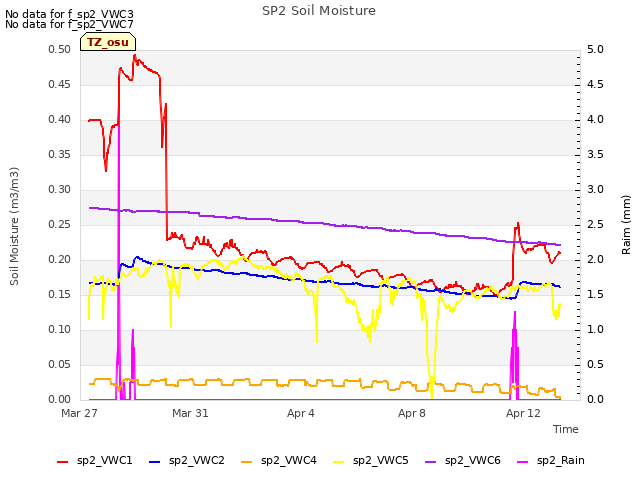Click the Raim (mm) right axis label
This screenshot has width=640, height=480.
626,225
